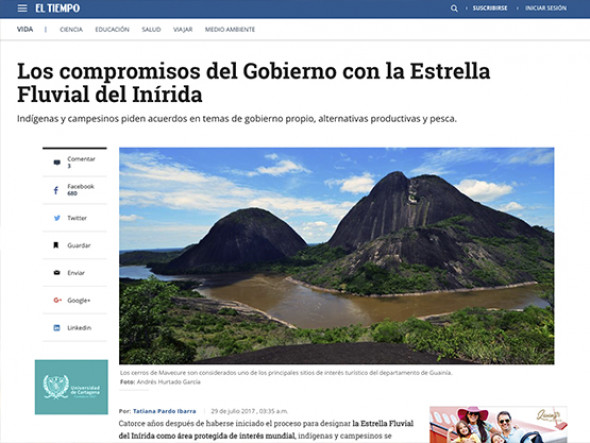Click the Universidad de Cartagena ad banner
Viewport: 590px width, 443px height.
71,387
